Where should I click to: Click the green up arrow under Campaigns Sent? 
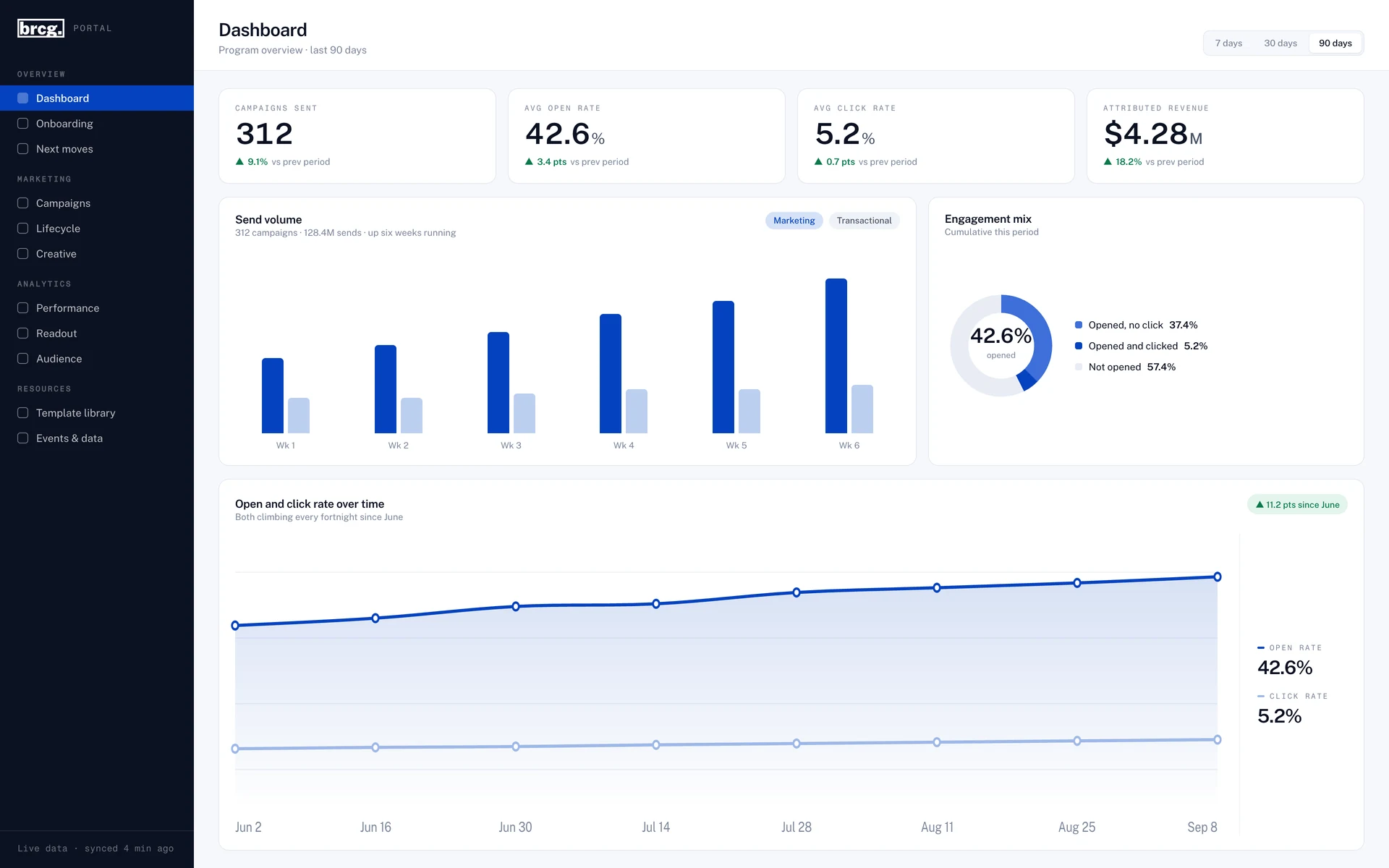[239, 161]
